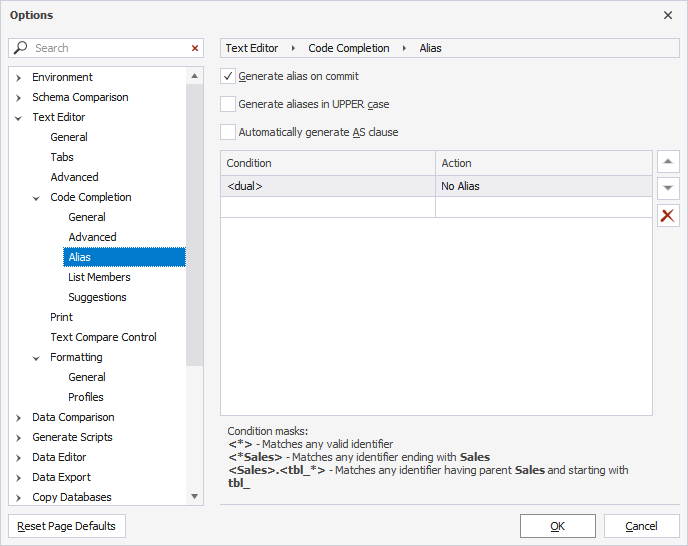Viewport: 688px width, 546px height.
Task: Clear the search box with the red X
Action: coord(195,48)
